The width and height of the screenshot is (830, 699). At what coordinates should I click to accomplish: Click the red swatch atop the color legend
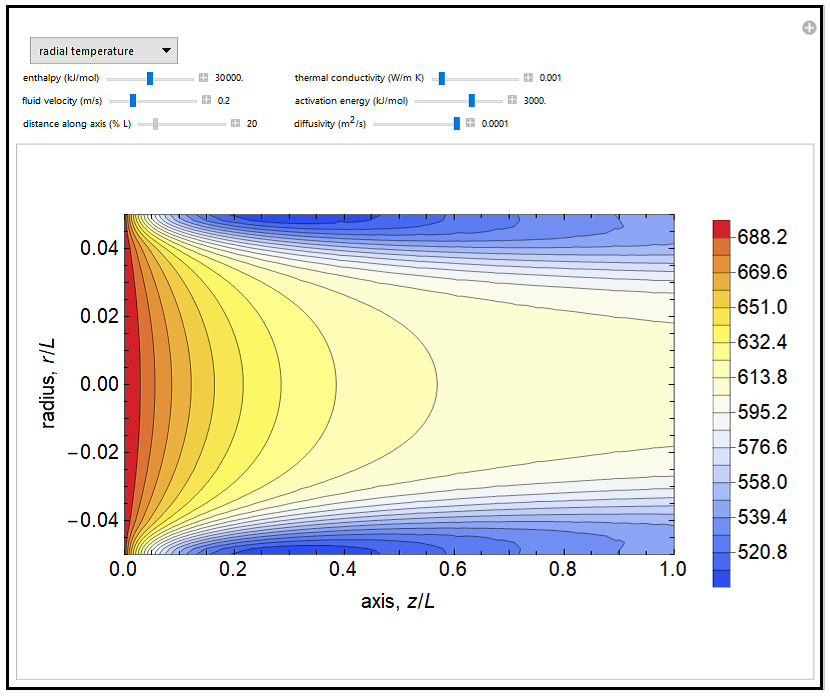click(721, 228)
